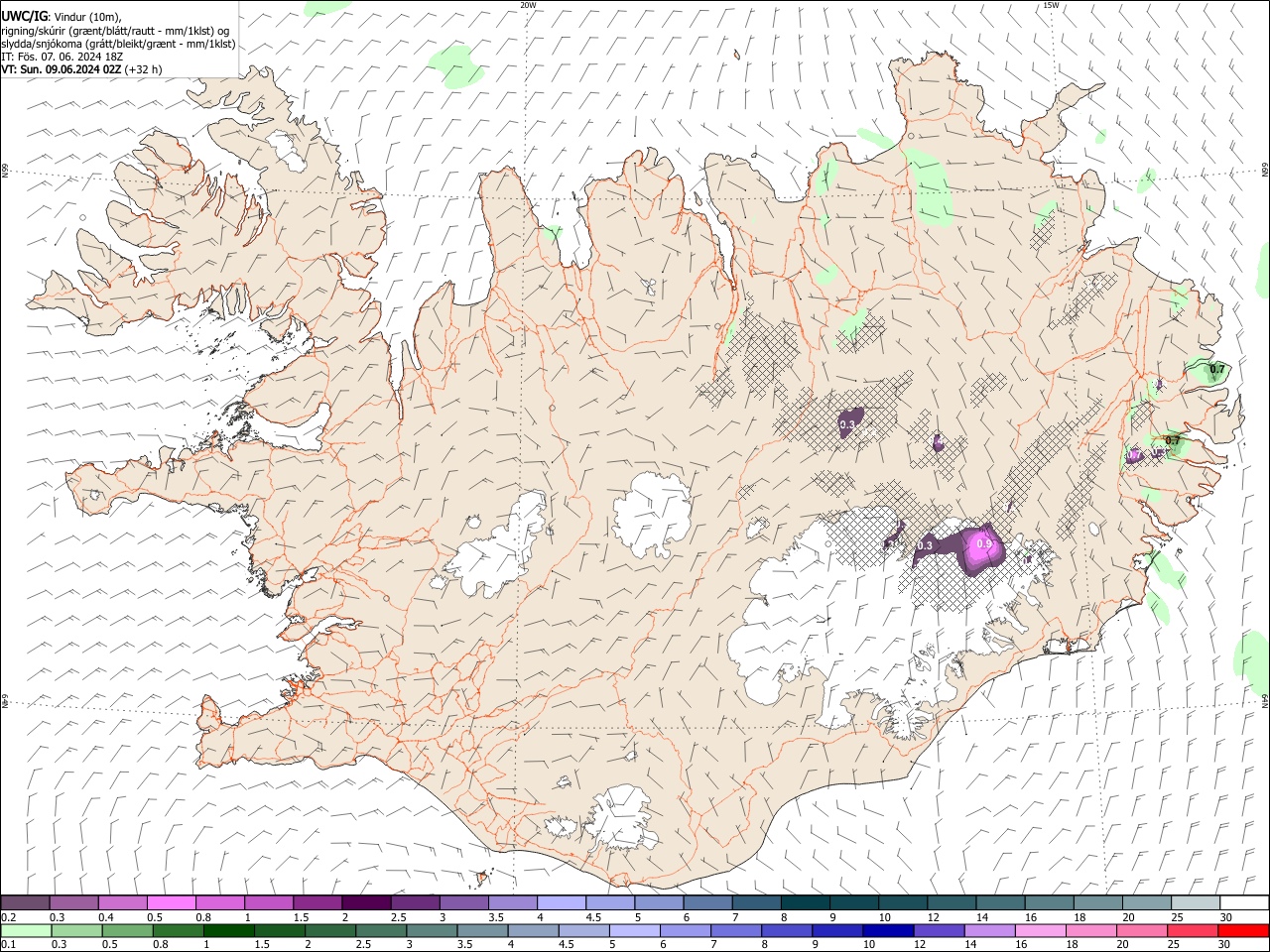This screenshot has height=952, width=1270.
Task: Select the bright red rain swatch at 30
Action: (1242, 930)
